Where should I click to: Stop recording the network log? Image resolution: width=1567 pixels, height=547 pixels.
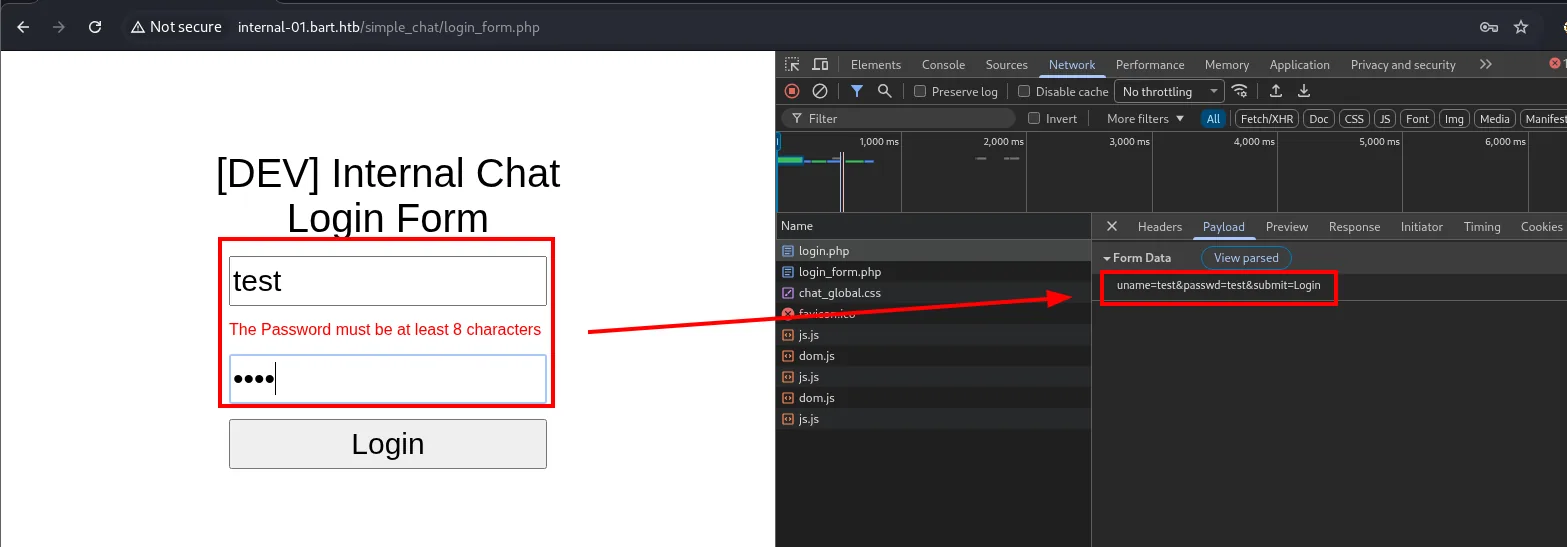click(x=792, y=91)
